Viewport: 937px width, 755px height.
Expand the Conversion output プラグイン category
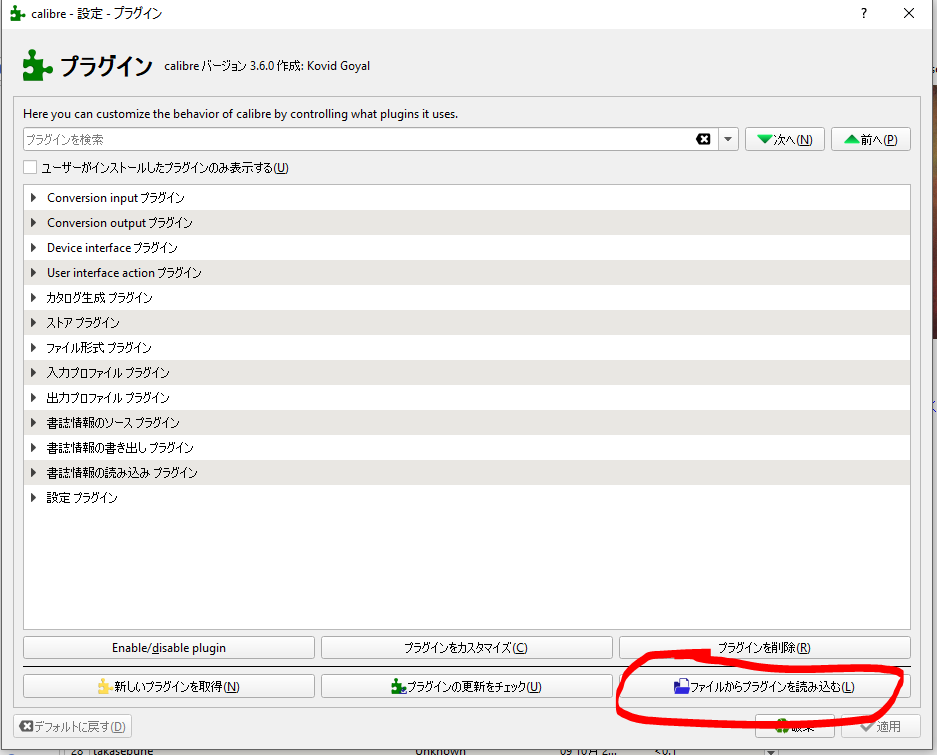tap(33, 222)
